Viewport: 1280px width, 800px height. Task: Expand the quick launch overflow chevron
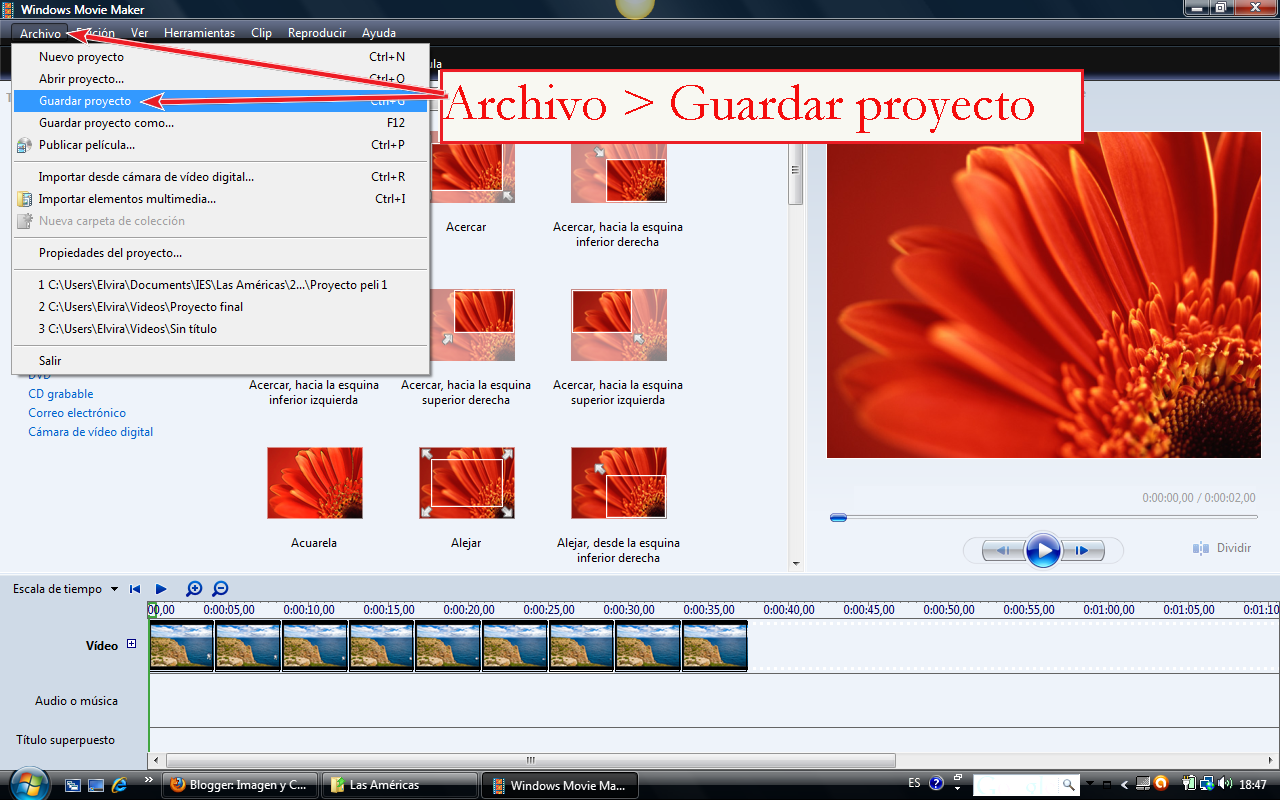pyautogui.click(x=149, y=780)
